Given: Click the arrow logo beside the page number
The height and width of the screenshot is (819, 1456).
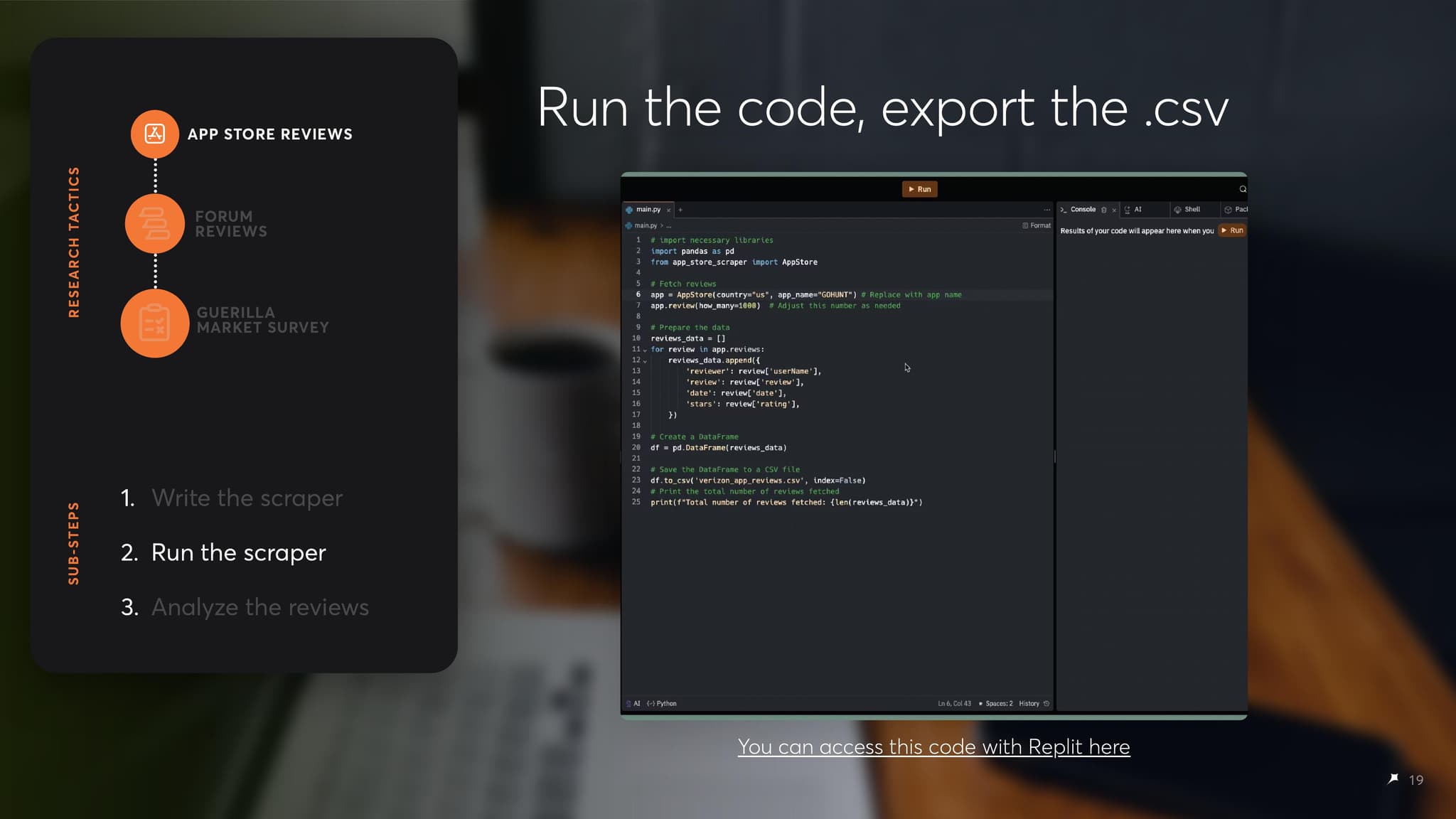Looking at the screenshot, I should click(x=1393, y=778).
